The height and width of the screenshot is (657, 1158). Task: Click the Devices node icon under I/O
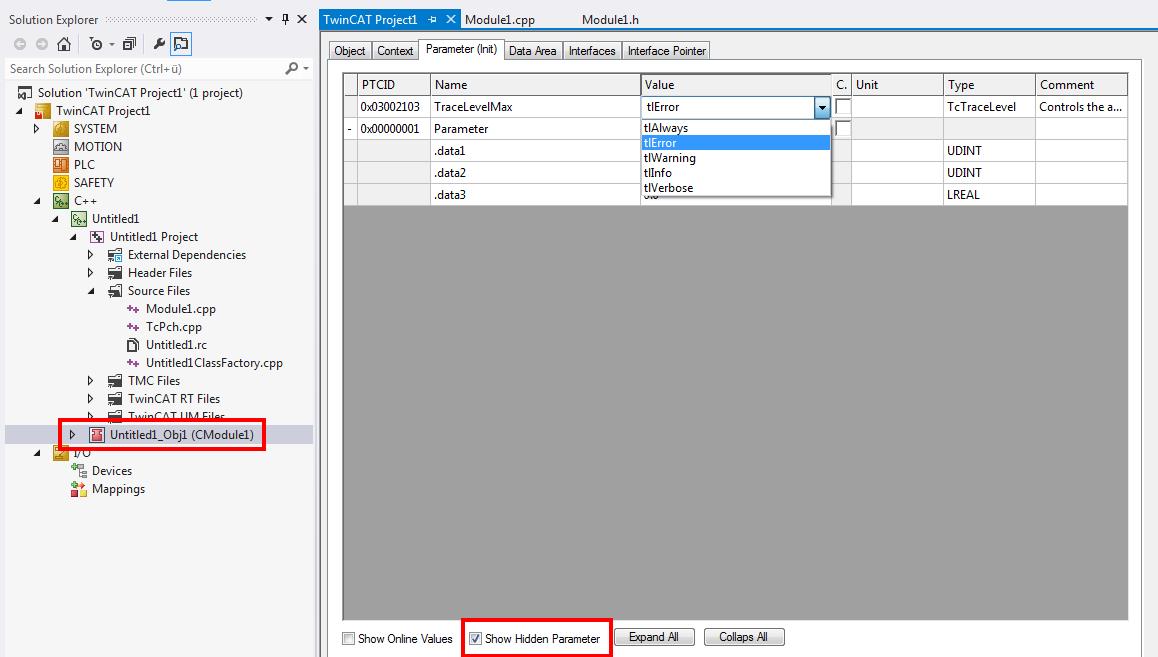[78, 471]
